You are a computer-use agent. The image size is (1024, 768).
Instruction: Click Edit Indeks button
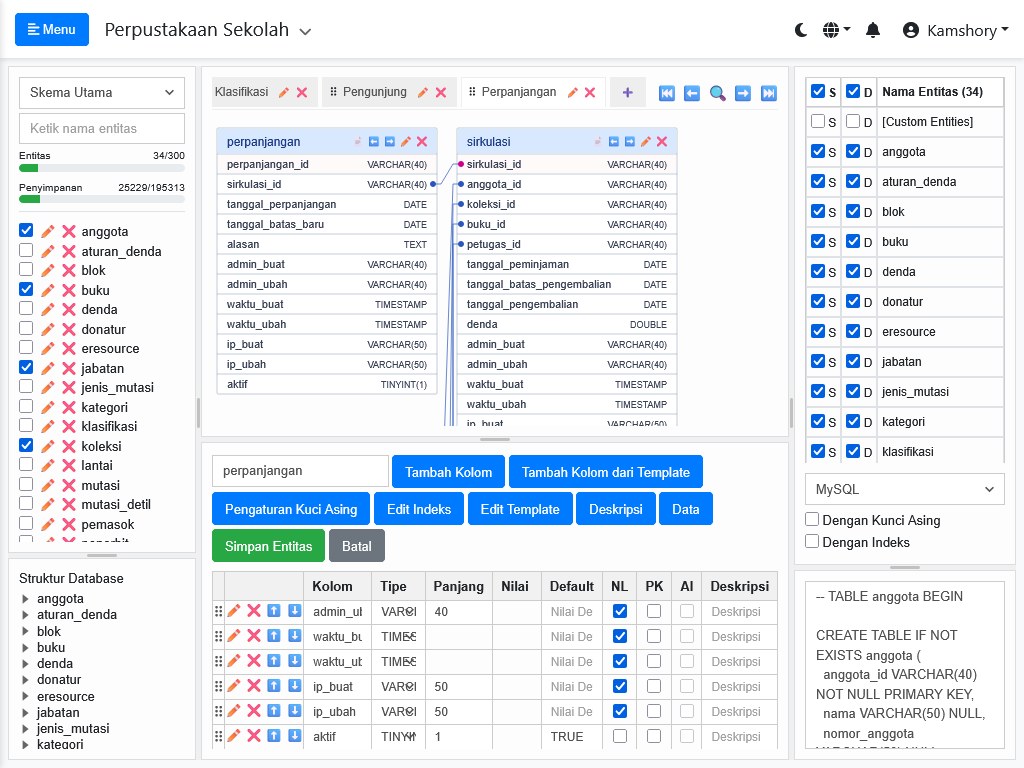coord(419,509)
